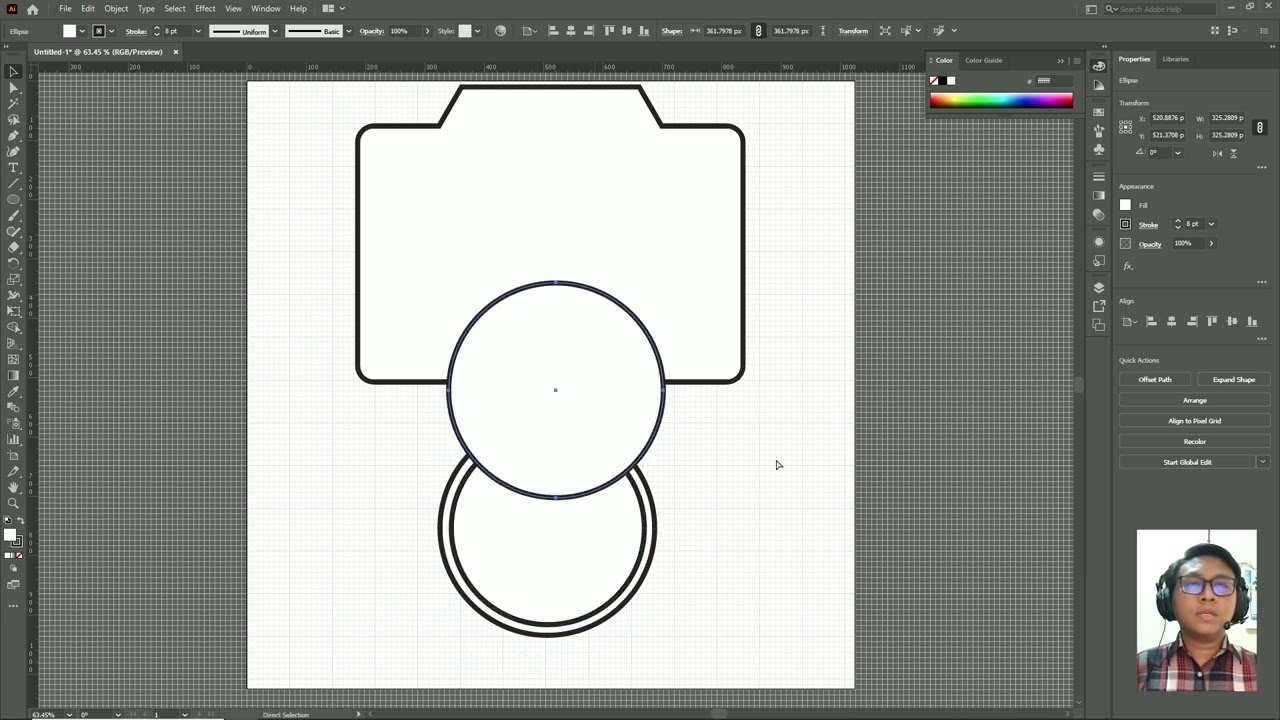Click the Offset Path button
This screenshot has width=1280, height=720.
pyautogui.click(x=1154, y=380)
